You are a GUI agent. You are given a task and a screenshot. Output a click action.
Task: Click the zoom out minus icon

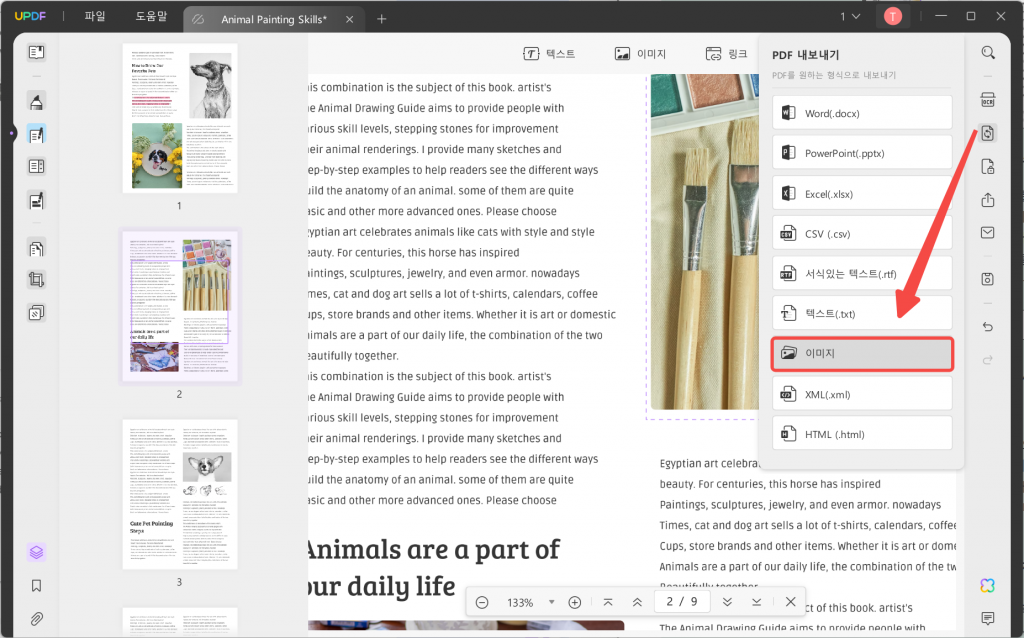[x=482, y=602]
